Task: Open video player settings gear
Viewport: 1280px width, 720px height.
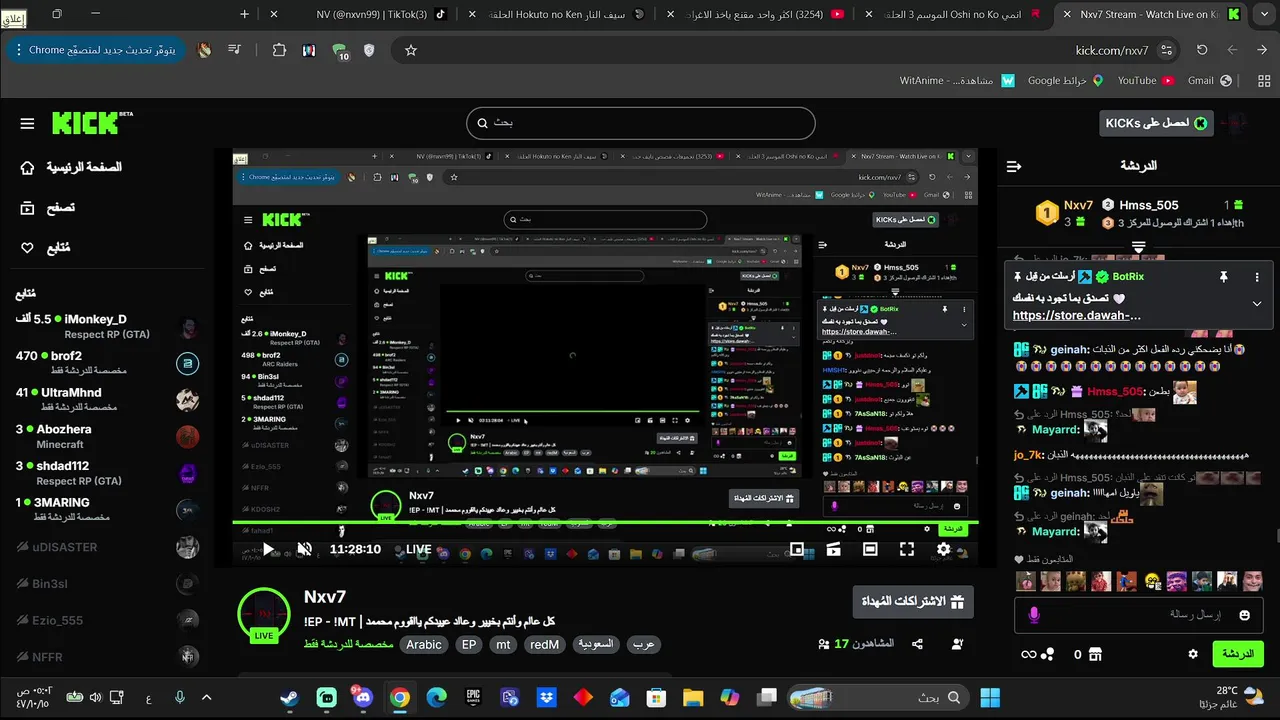Action: [944, 549]
